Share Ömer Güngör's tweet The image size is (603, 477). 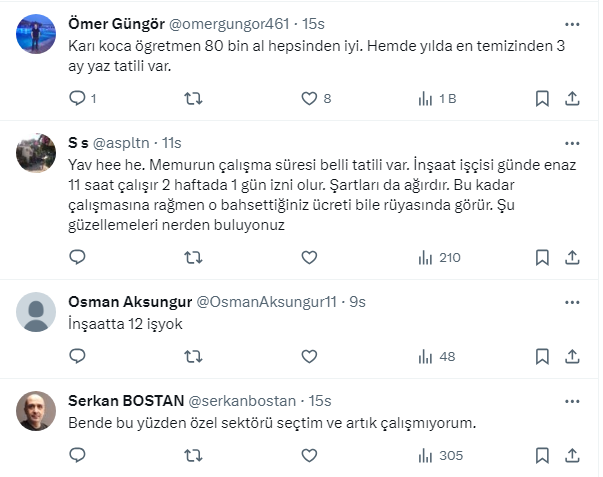572,98
